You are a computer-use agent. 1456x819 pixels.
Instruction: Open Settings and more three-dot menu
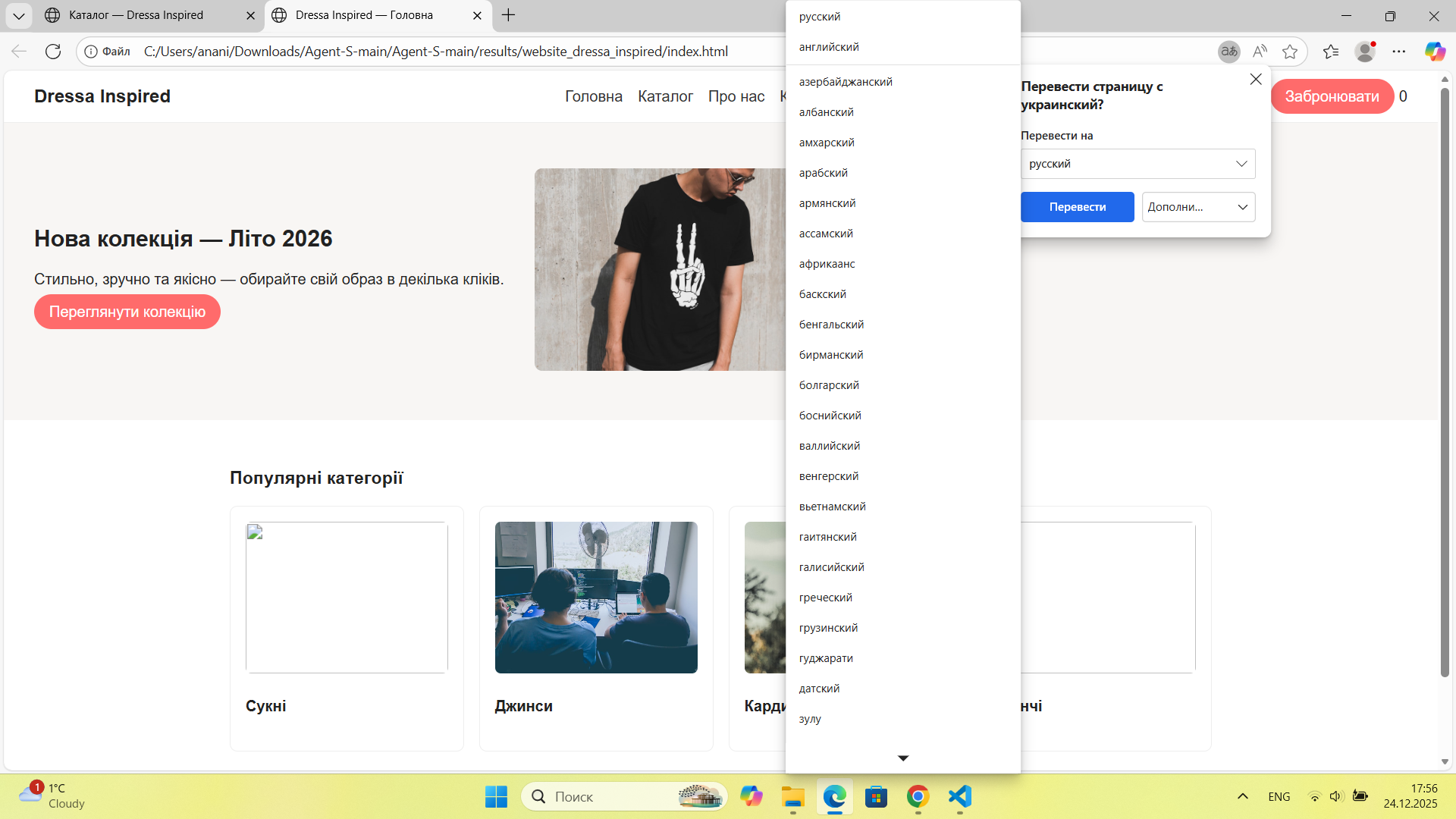(x=1399, y=52)
